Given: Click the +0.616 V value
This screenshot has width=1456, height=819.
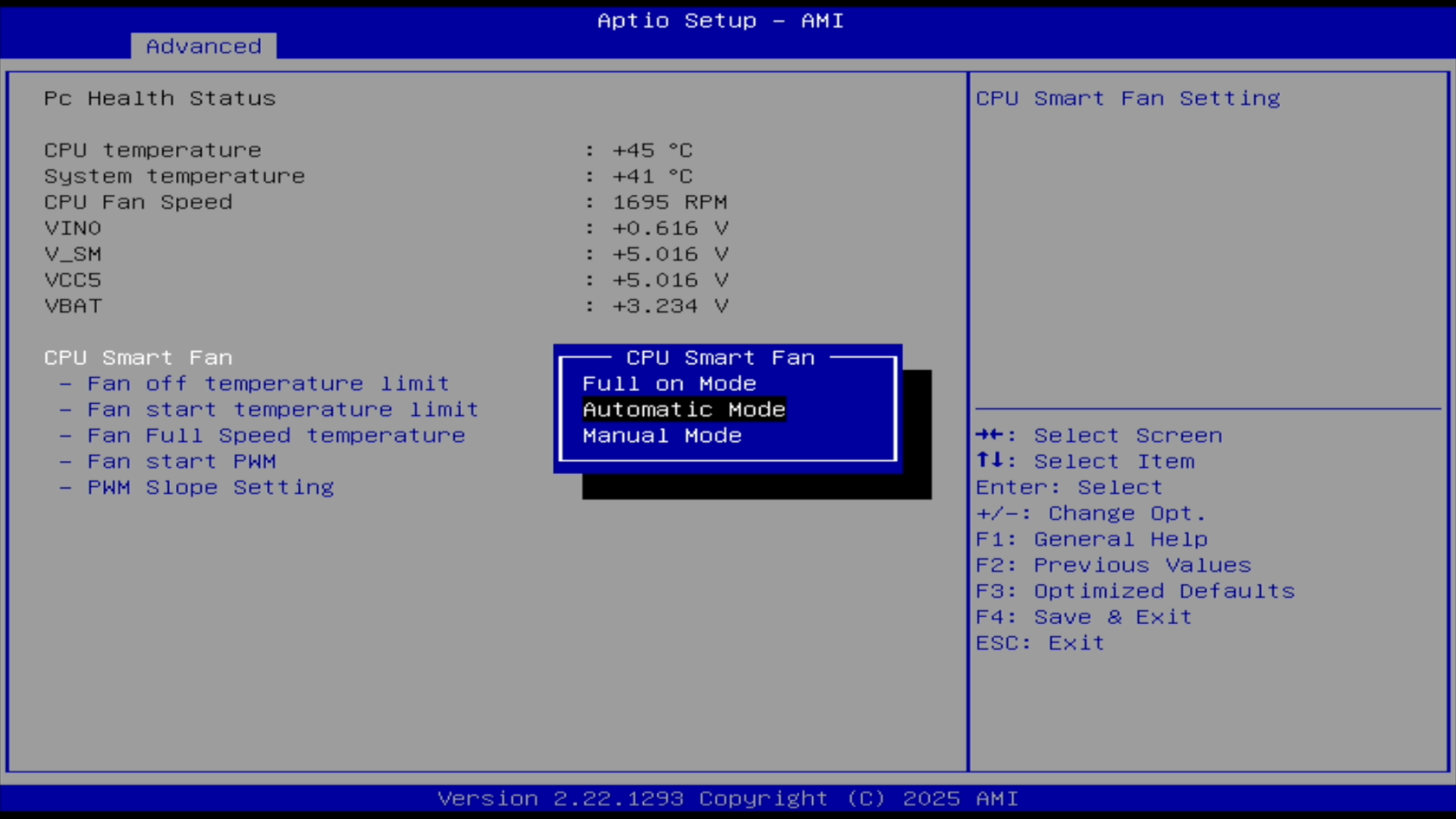Looking at the screenshot, I should pyautogui.click(x=670, y=228).
